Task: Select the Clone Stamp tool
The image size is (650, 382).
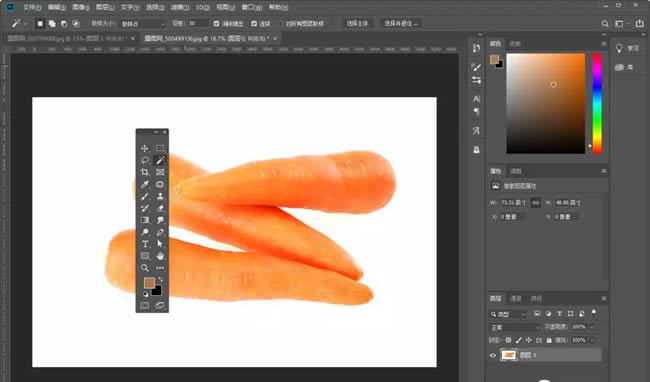Action: (x=160, y=196)
